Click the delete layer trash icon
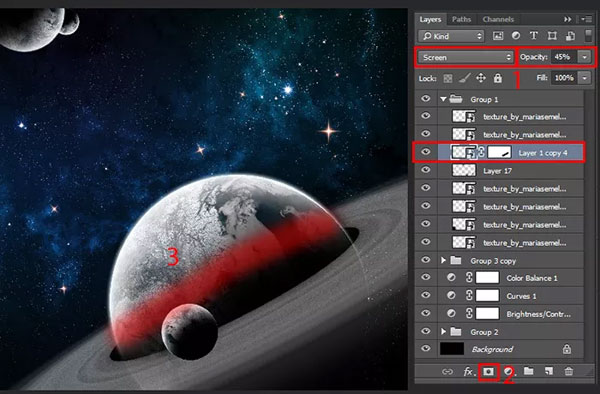The width and height of the screenshot is (600, 394). [x=569, y=371]
